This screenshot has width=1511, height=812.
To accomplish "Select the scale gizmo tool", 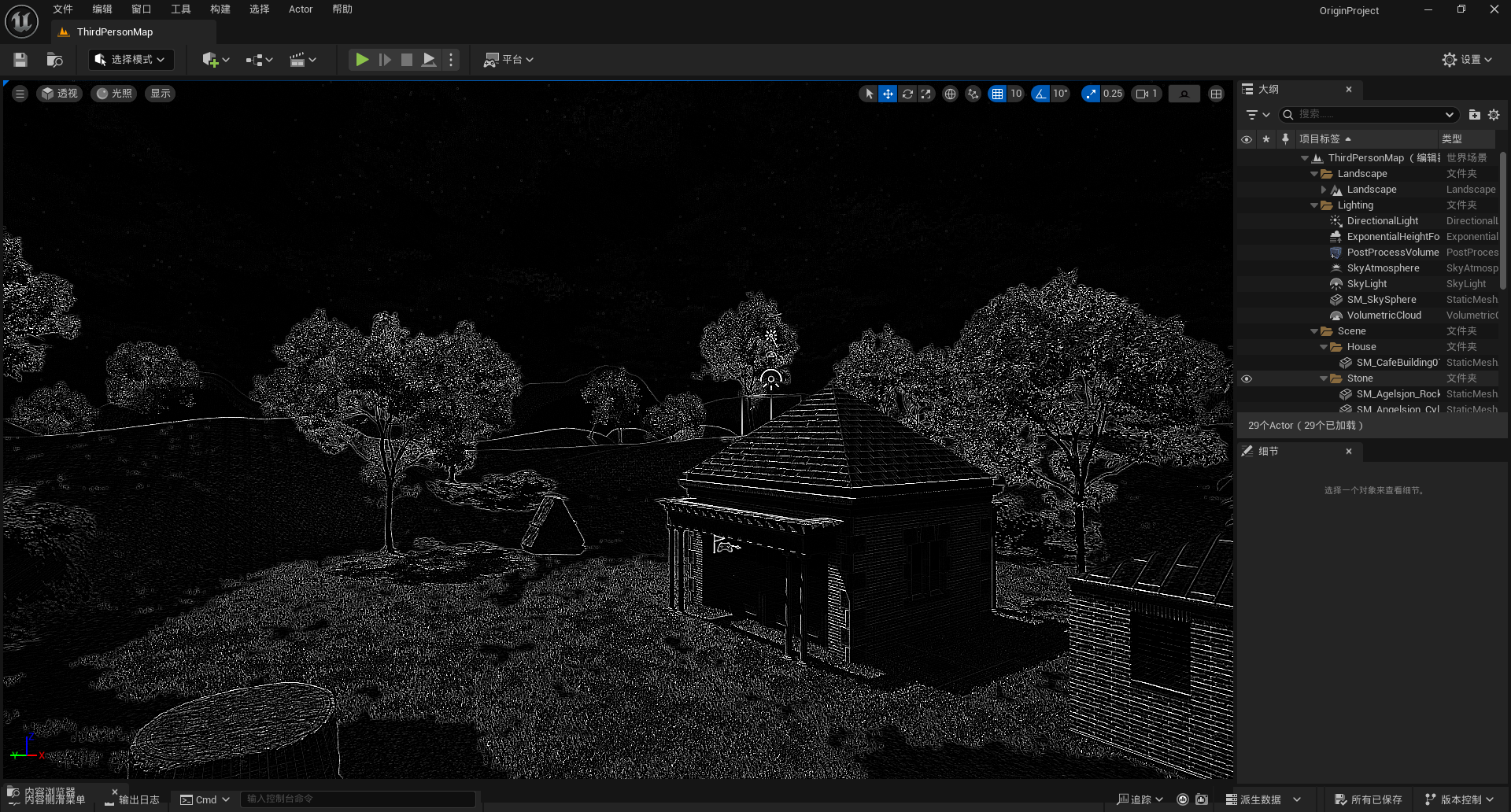I will tap(926, 94).
